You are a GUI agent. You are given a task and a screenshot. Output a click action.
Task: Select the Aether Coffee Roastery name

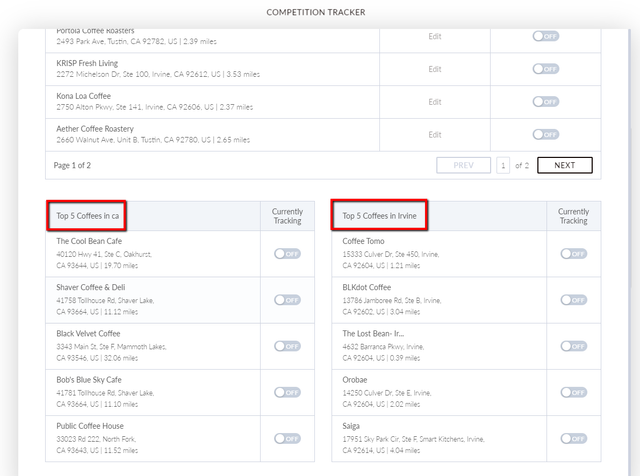point(95,129)
